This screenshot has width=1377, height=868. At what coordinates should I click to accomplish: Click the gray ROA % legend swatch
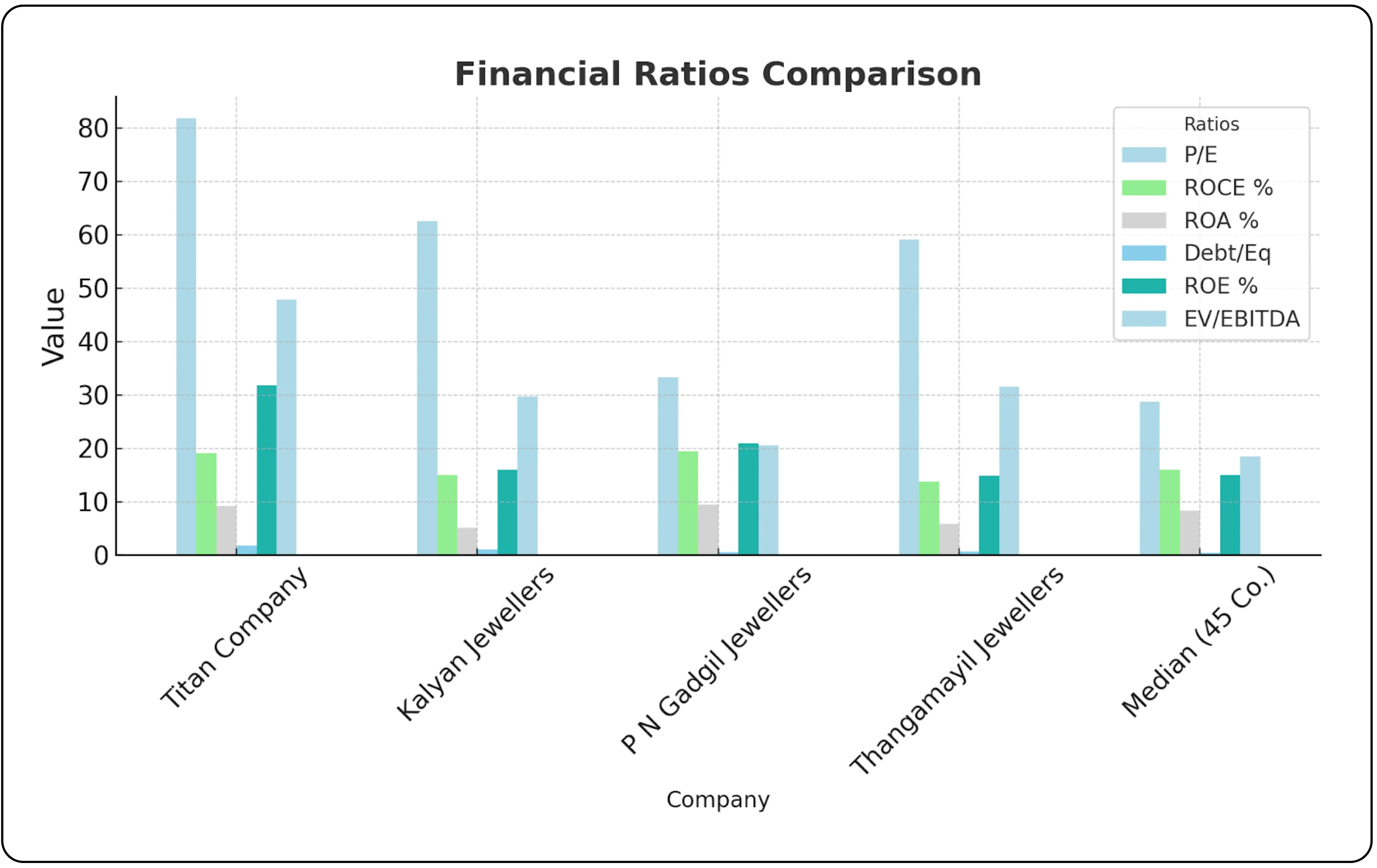[1144, 221]
